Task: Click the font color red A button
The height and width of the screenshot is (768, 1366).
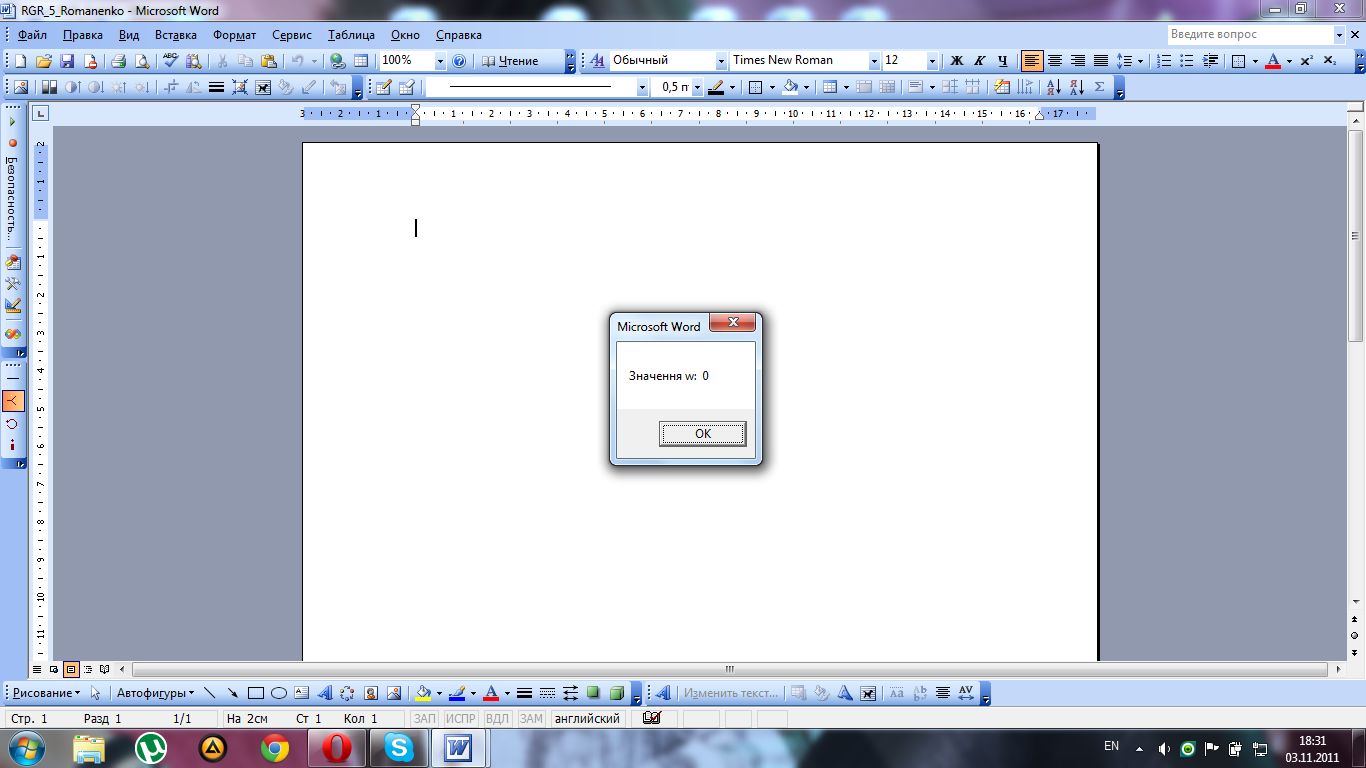Action: 1272,61
